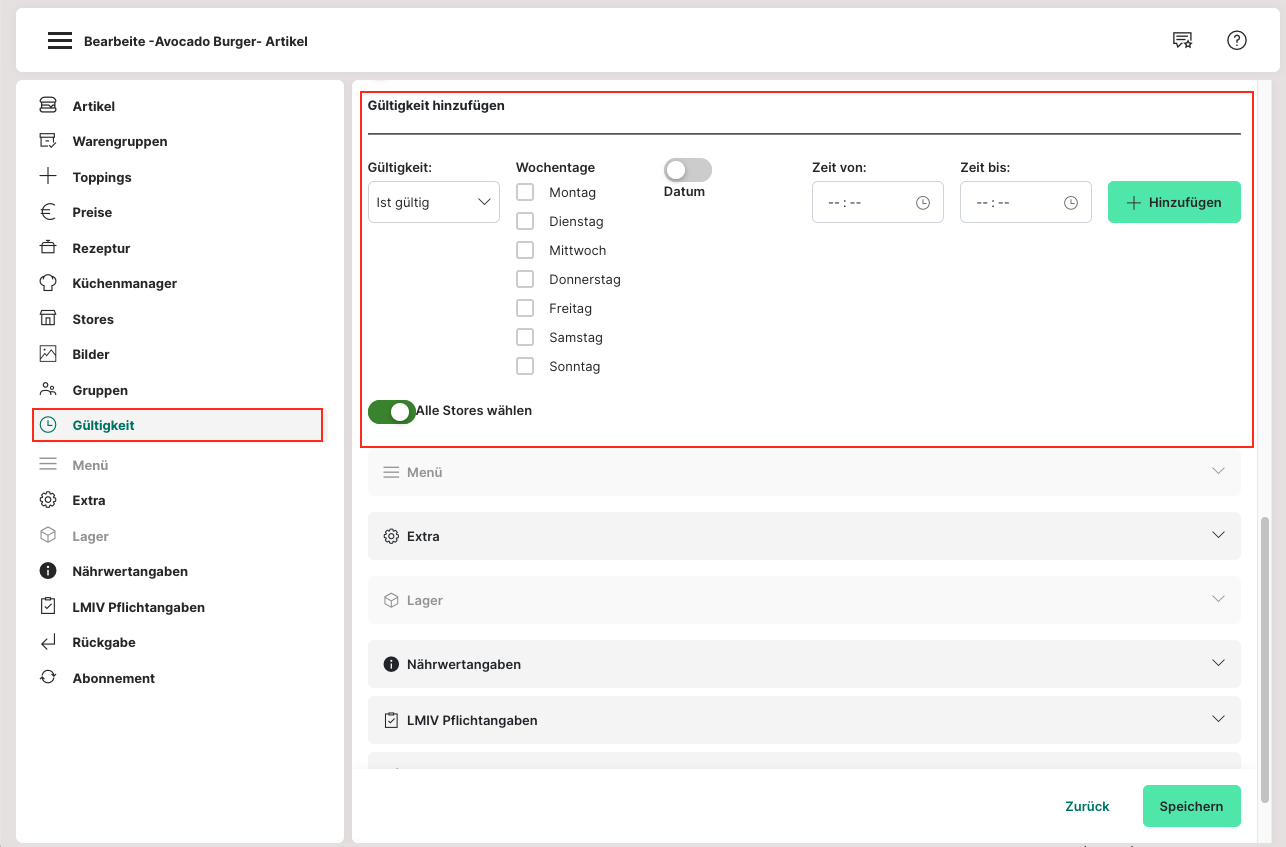Click the Stores shop icon
Viewport: 1286px width, 847px height.
pyautogui.click(x=48, y=319)
